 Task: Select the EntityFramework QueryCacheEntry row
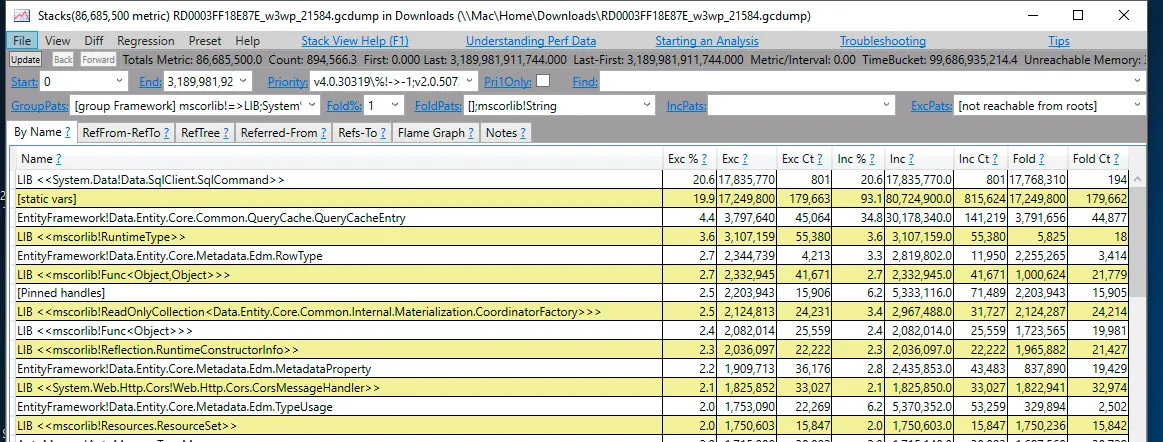coord(572,218)
